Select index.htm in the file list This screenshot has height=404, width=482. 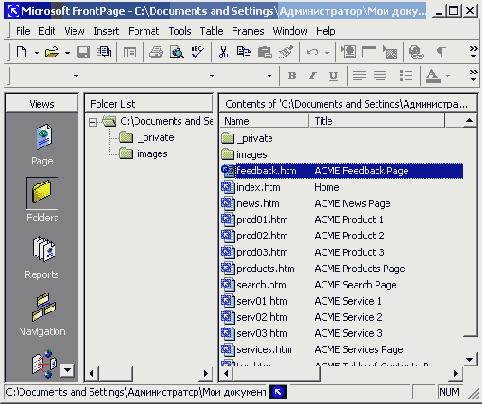[258, 187]
